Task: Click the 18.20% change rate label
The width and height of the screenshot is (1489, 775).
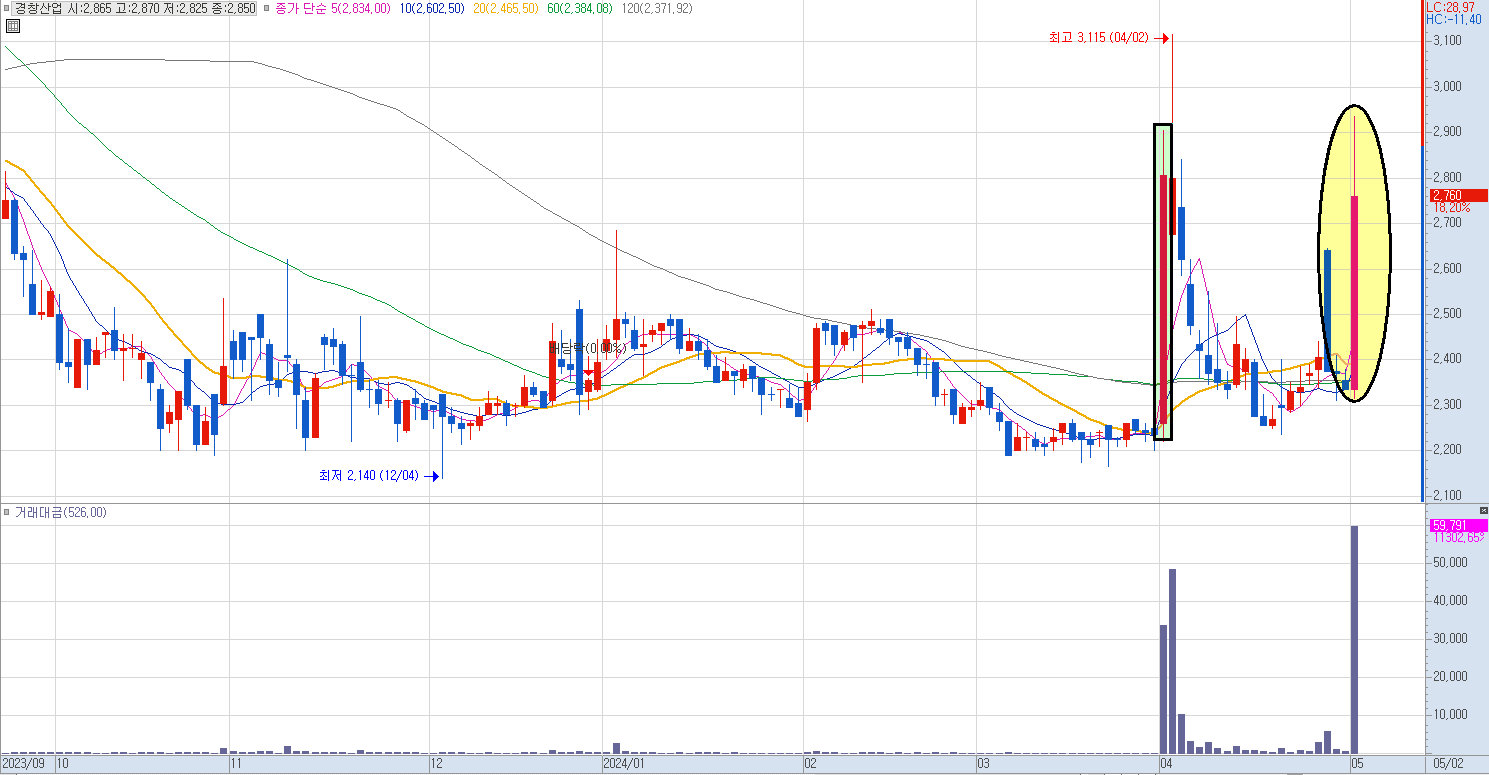Action: click(1452, 207)
